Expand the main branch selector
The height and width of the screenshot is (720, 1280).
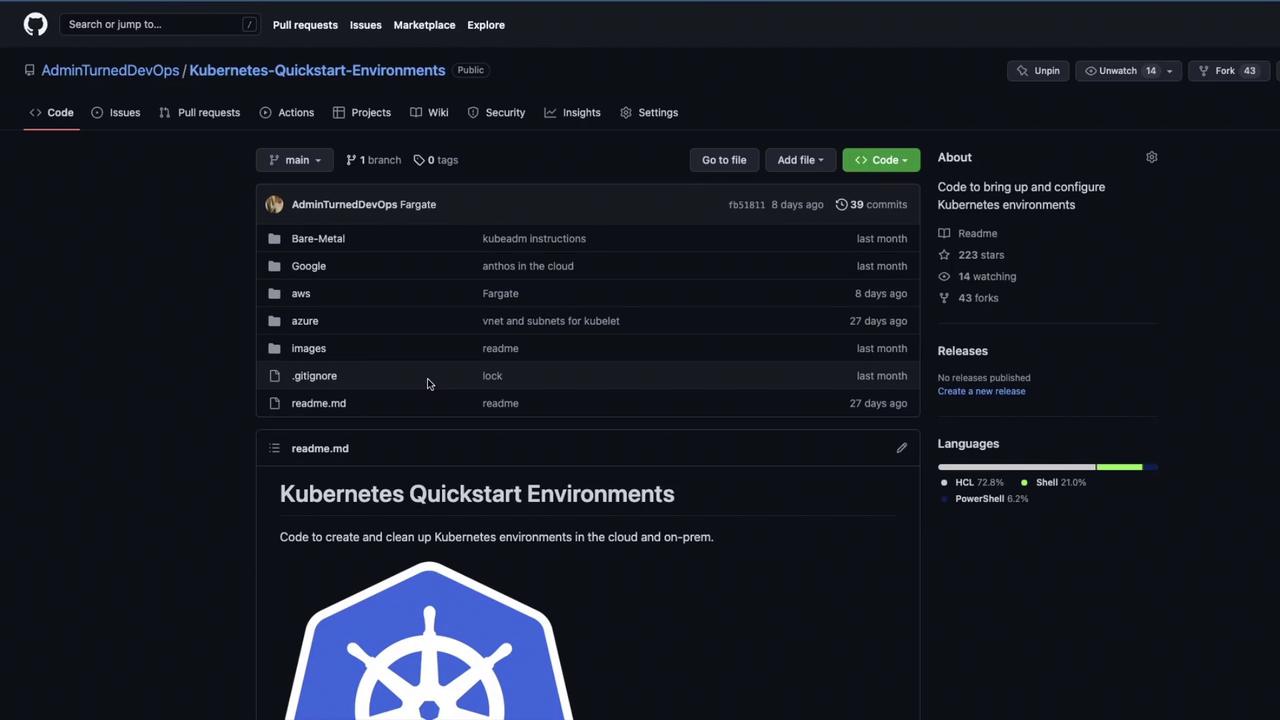(295, 160)
